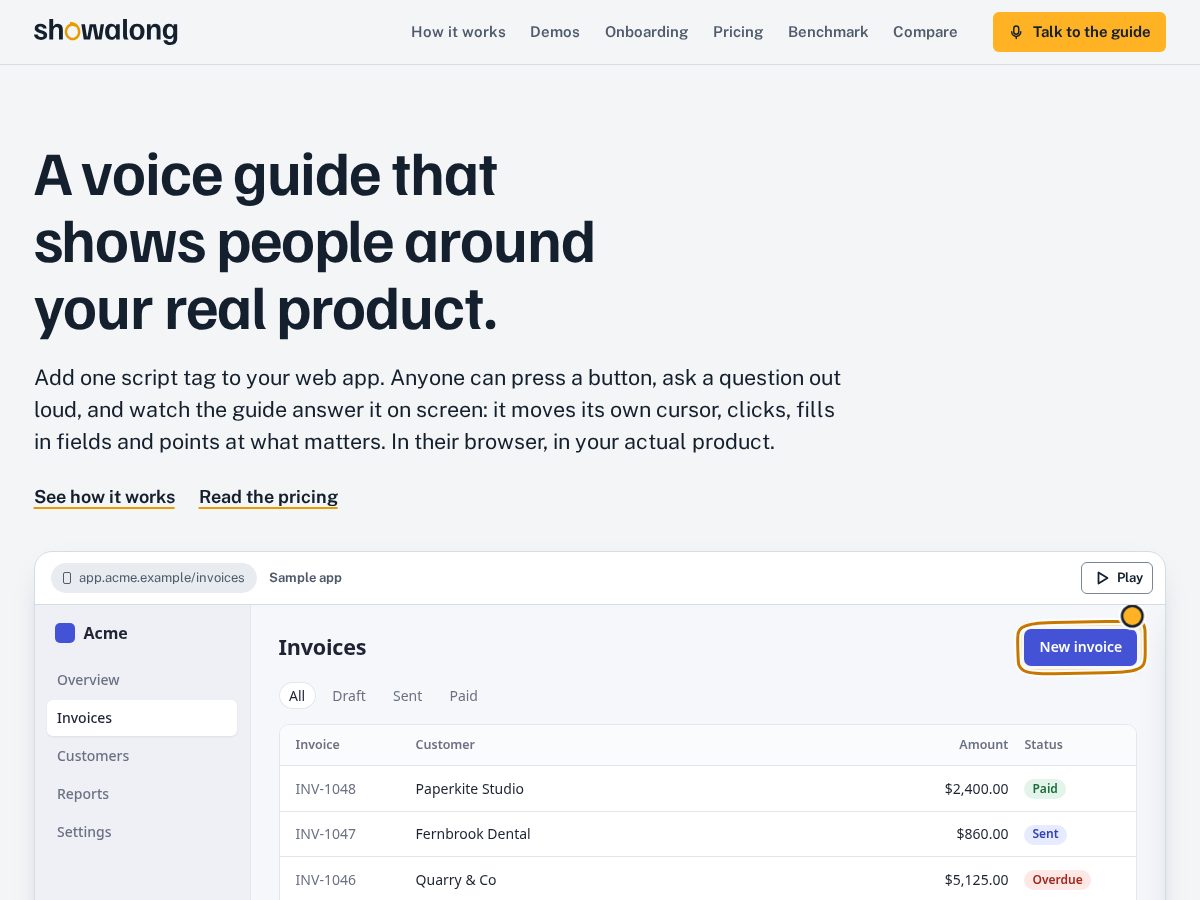Click the Customer column header
The image size is (1200, 900).
click(445, 745)
